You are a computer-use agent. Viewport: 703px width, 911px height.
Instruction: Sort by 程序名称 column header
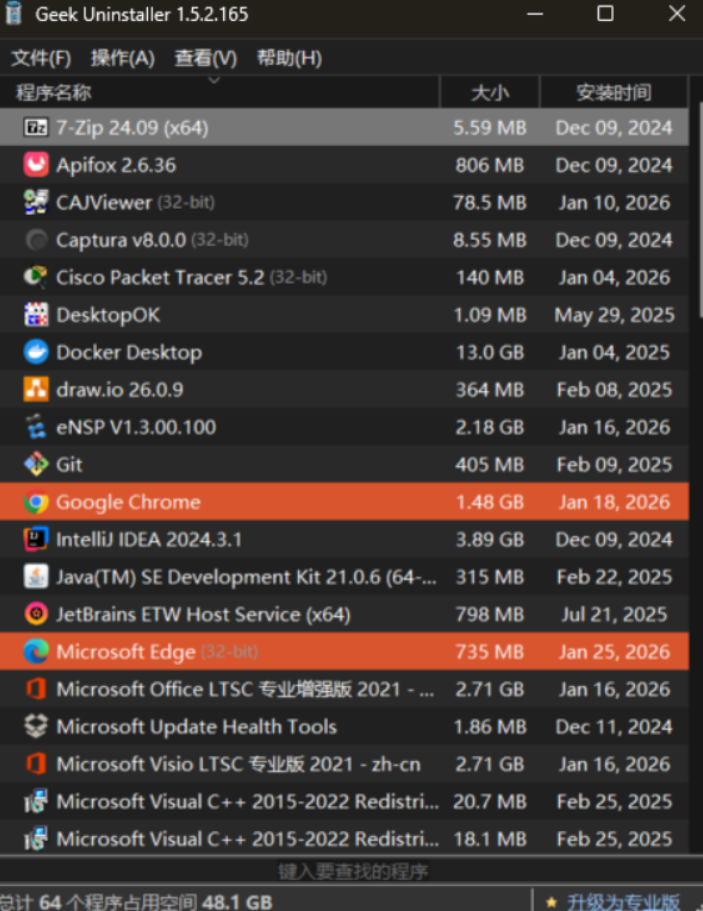[x=54, y=93]
